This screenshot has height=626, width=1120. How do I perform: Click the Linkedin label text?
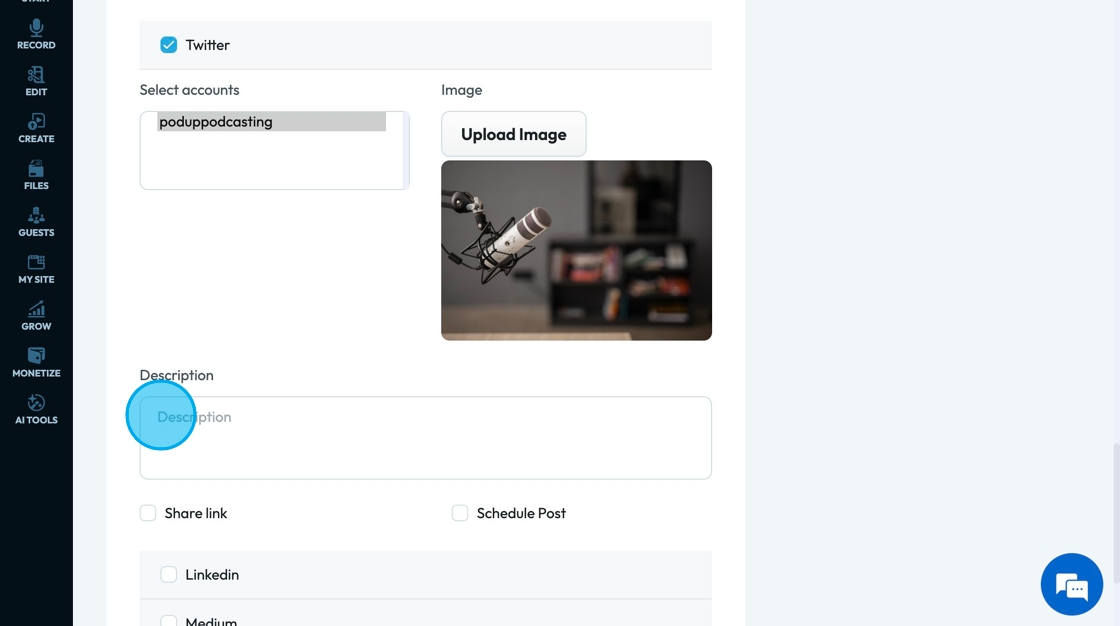212,575
